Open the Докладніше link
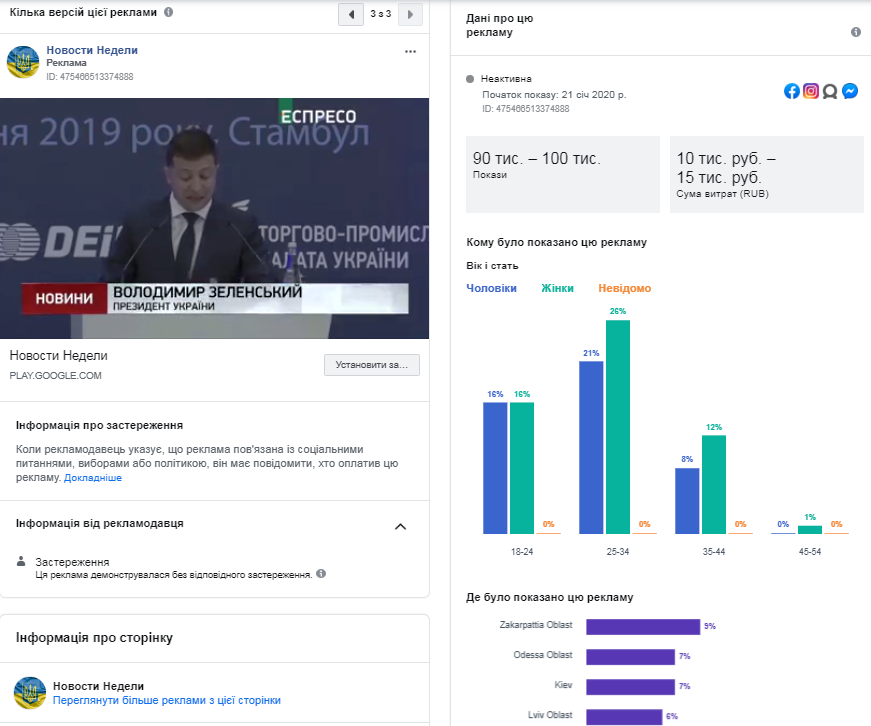 [93, 478]
